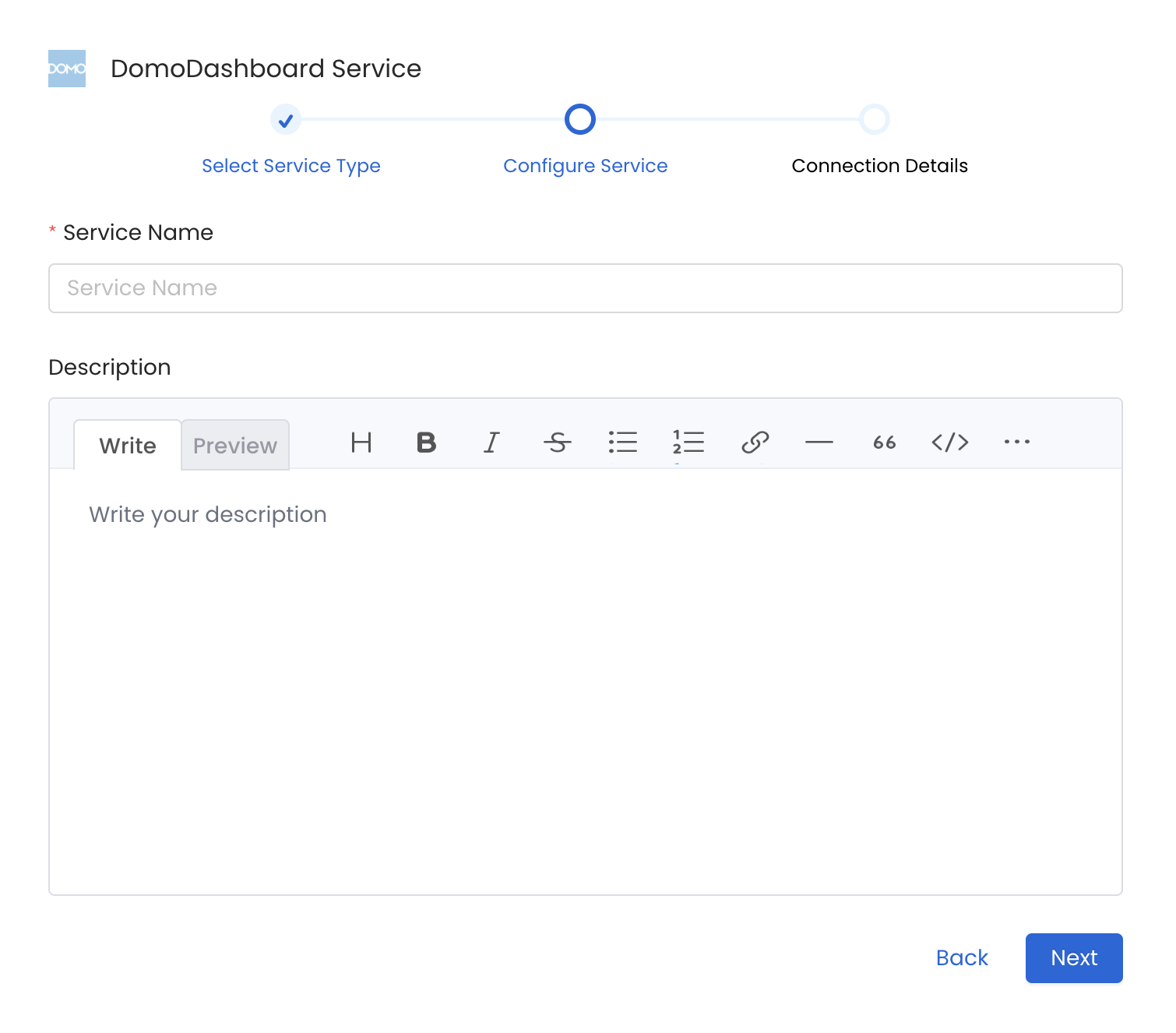Switch to the Write tab
The height and width of the screenshot is (1033, 1176).
point(127,445)
